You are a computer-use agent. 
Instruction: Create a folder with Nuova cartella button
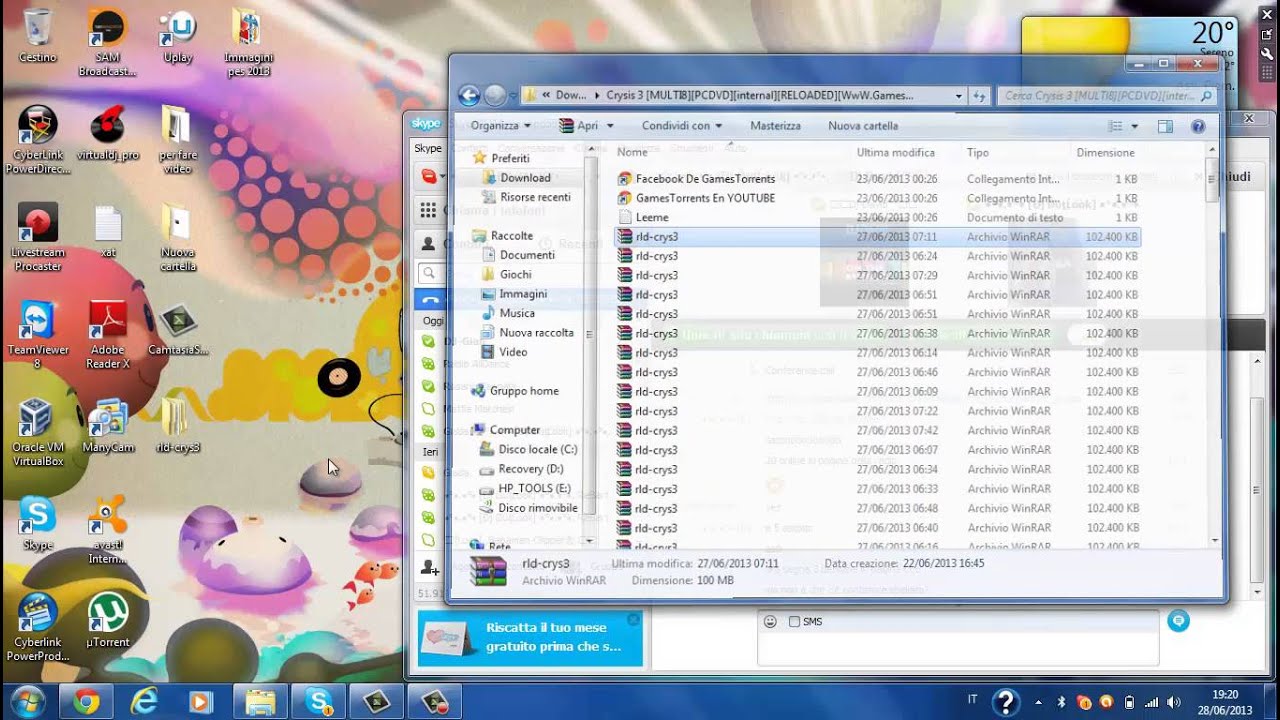pyautogui.click(x=863, y=126)
